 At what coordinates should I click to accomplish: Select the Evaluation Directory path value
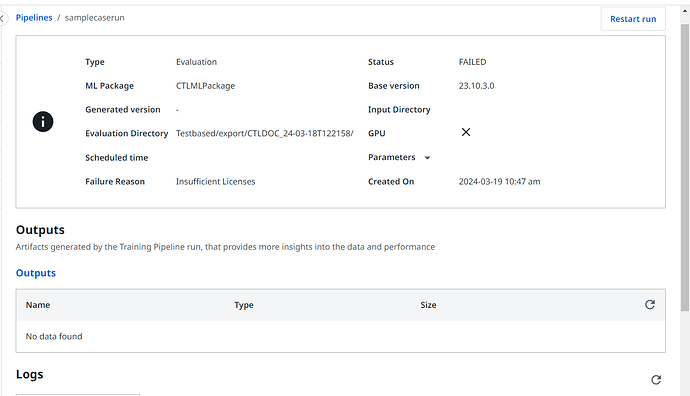(264, 133)
